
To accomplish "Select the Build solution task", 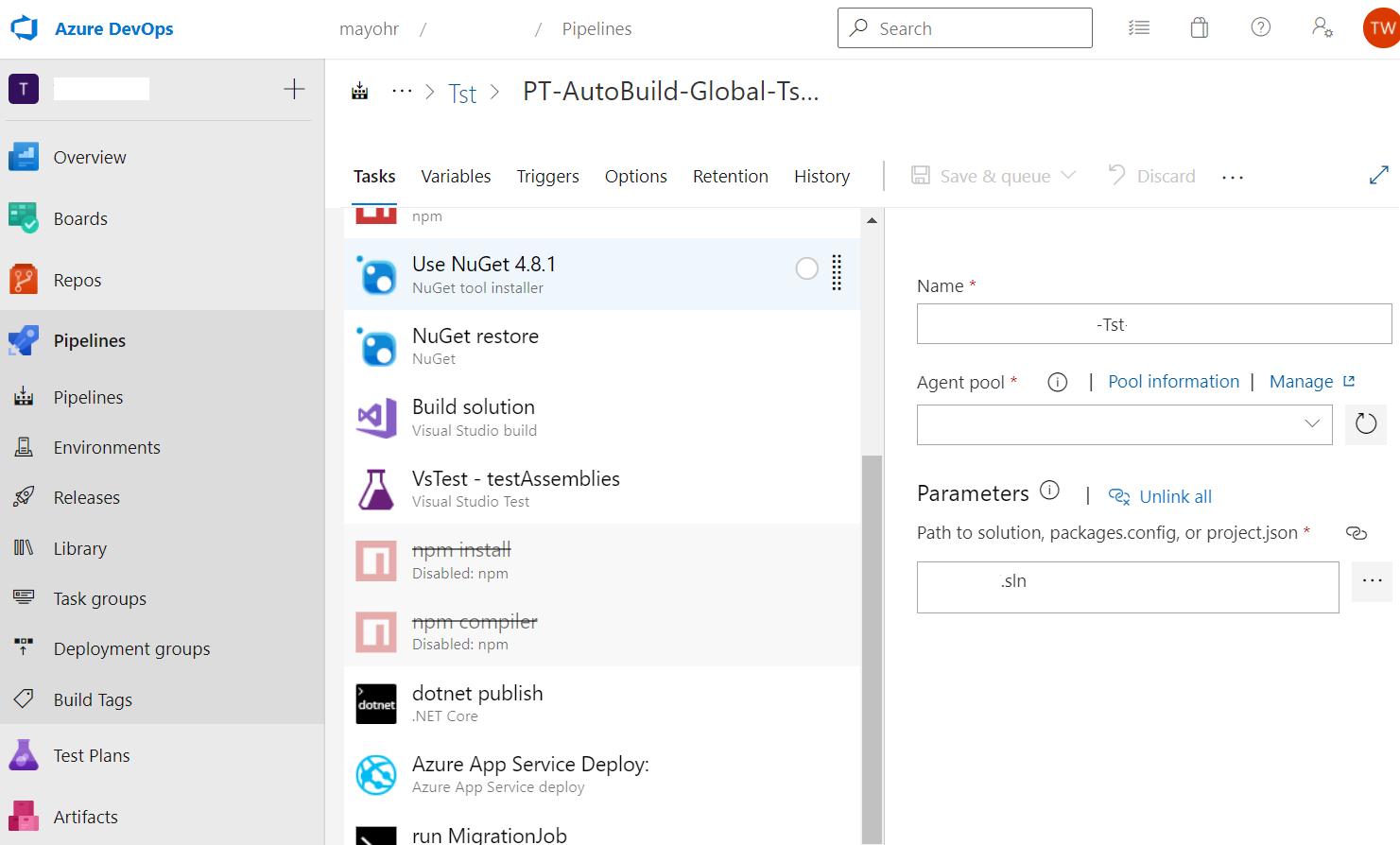I will (x=602, y=417).
